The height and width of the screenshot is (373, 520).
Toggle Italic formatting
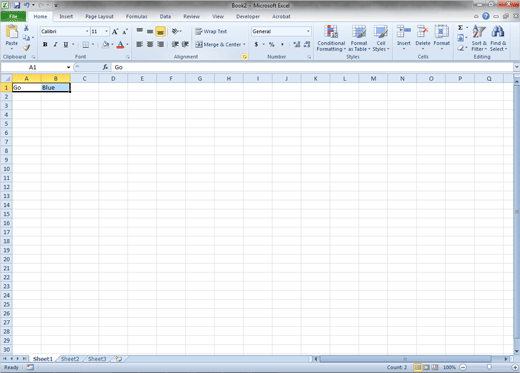tap(55, 45)
